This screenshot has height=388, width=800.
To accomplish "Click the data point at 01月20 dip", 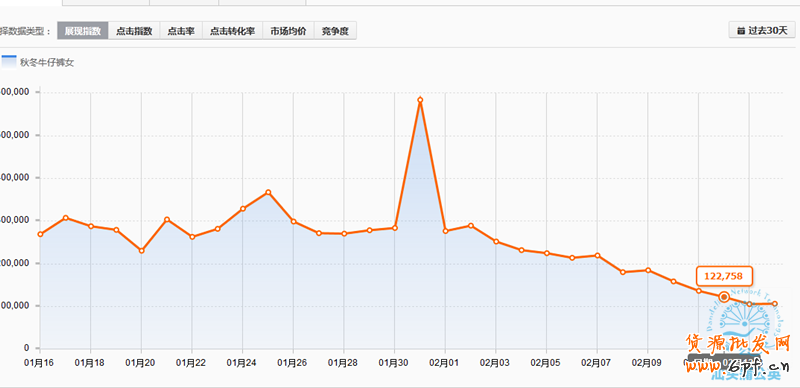I will [142, 251].
